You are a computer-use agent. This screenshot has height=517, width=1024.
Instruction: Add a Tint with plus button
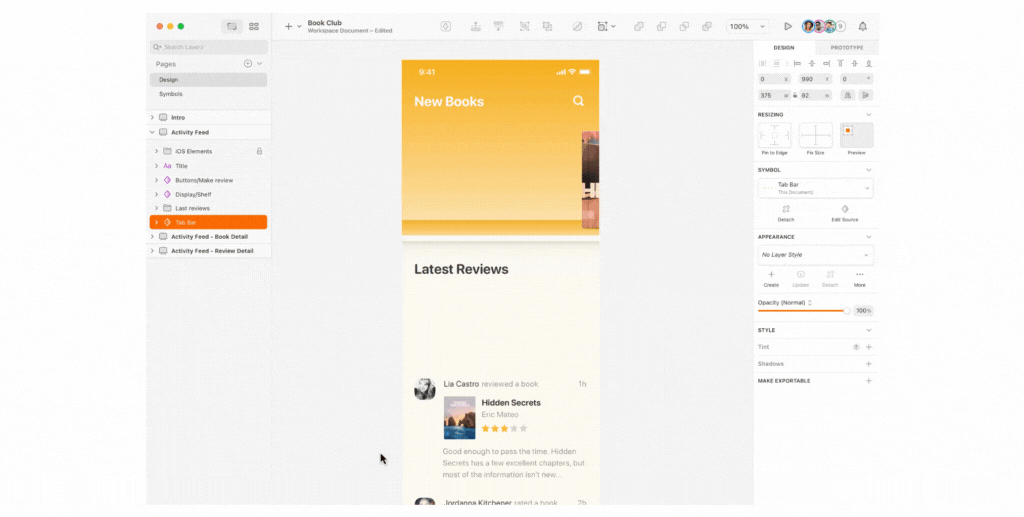[869, 347]
